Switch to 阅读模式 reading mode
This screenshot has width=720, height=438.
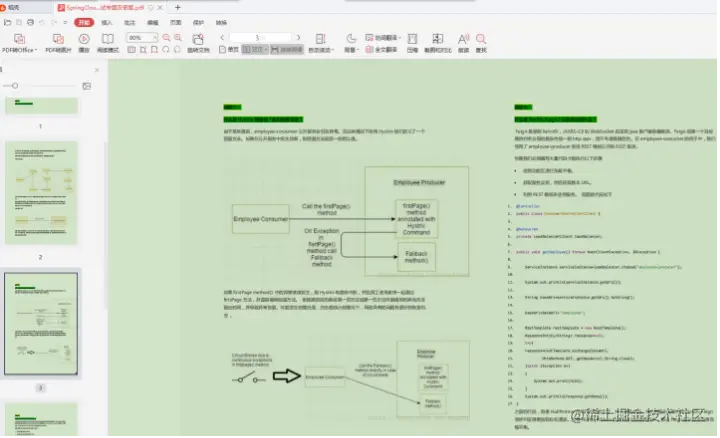[x=108, y=43]
